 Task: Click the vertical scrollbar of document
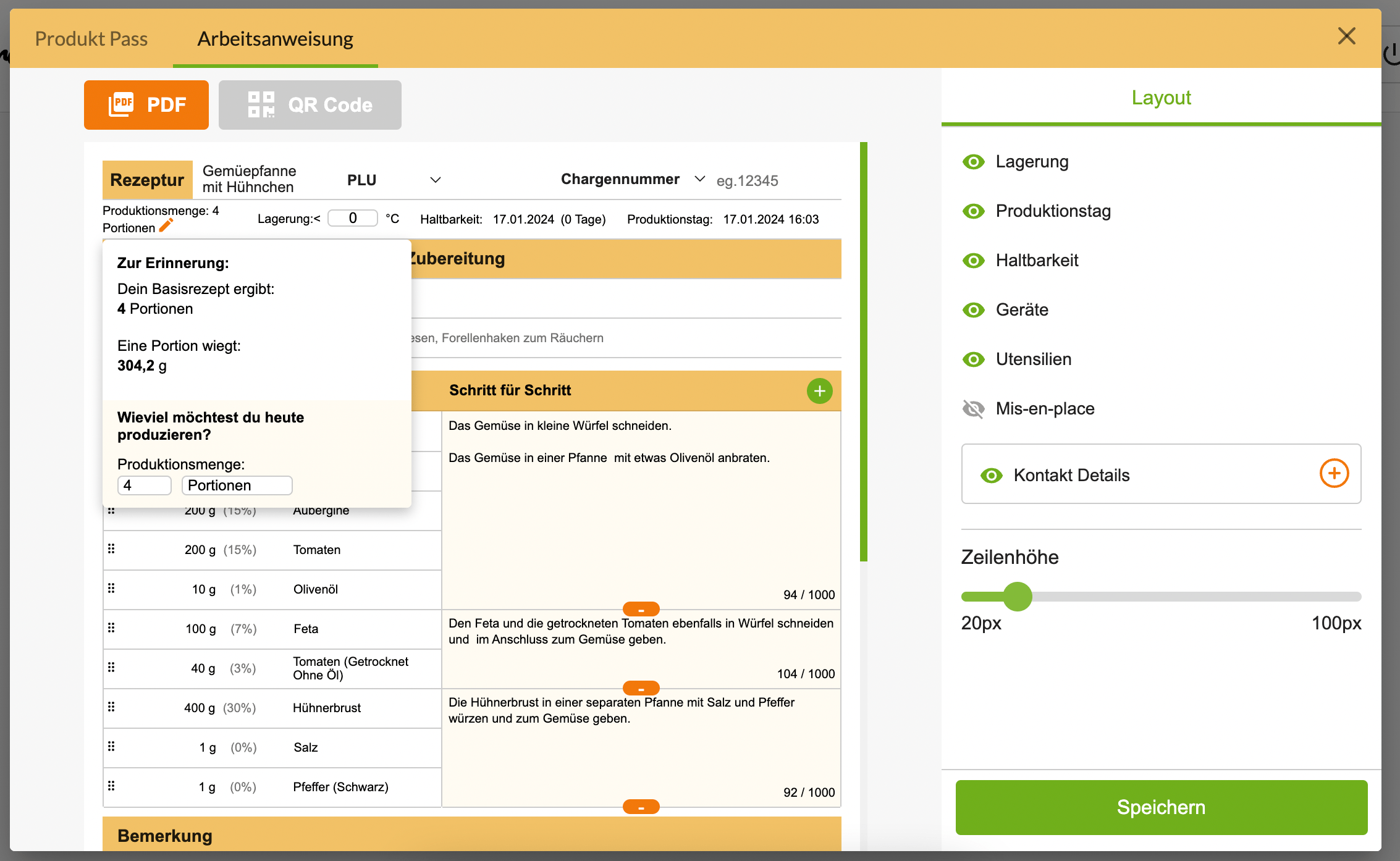[864, 352]
